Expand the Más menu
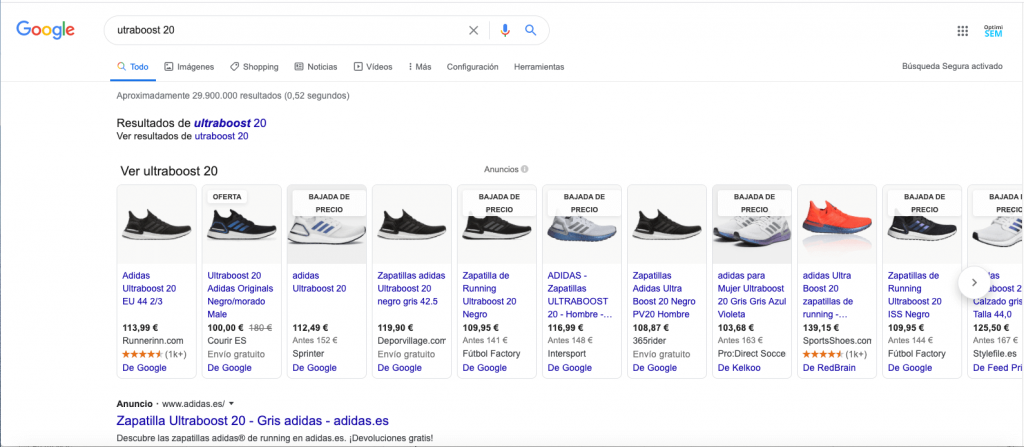 420,67
